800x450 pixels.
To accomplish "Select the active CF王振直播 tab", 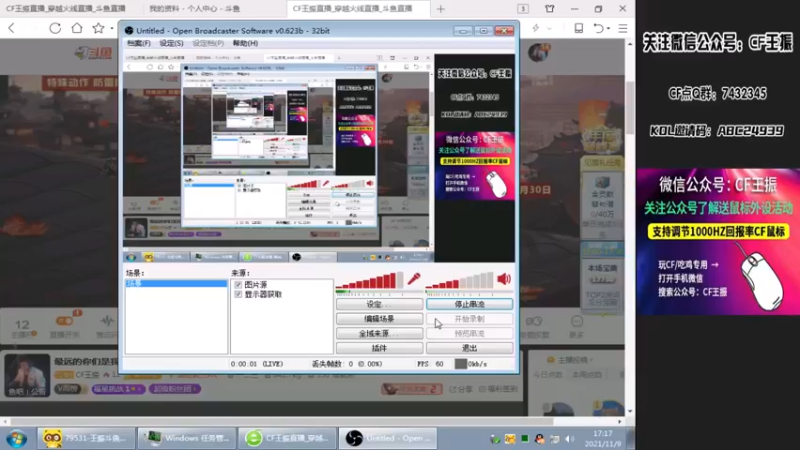I will [x=358, y=9].
